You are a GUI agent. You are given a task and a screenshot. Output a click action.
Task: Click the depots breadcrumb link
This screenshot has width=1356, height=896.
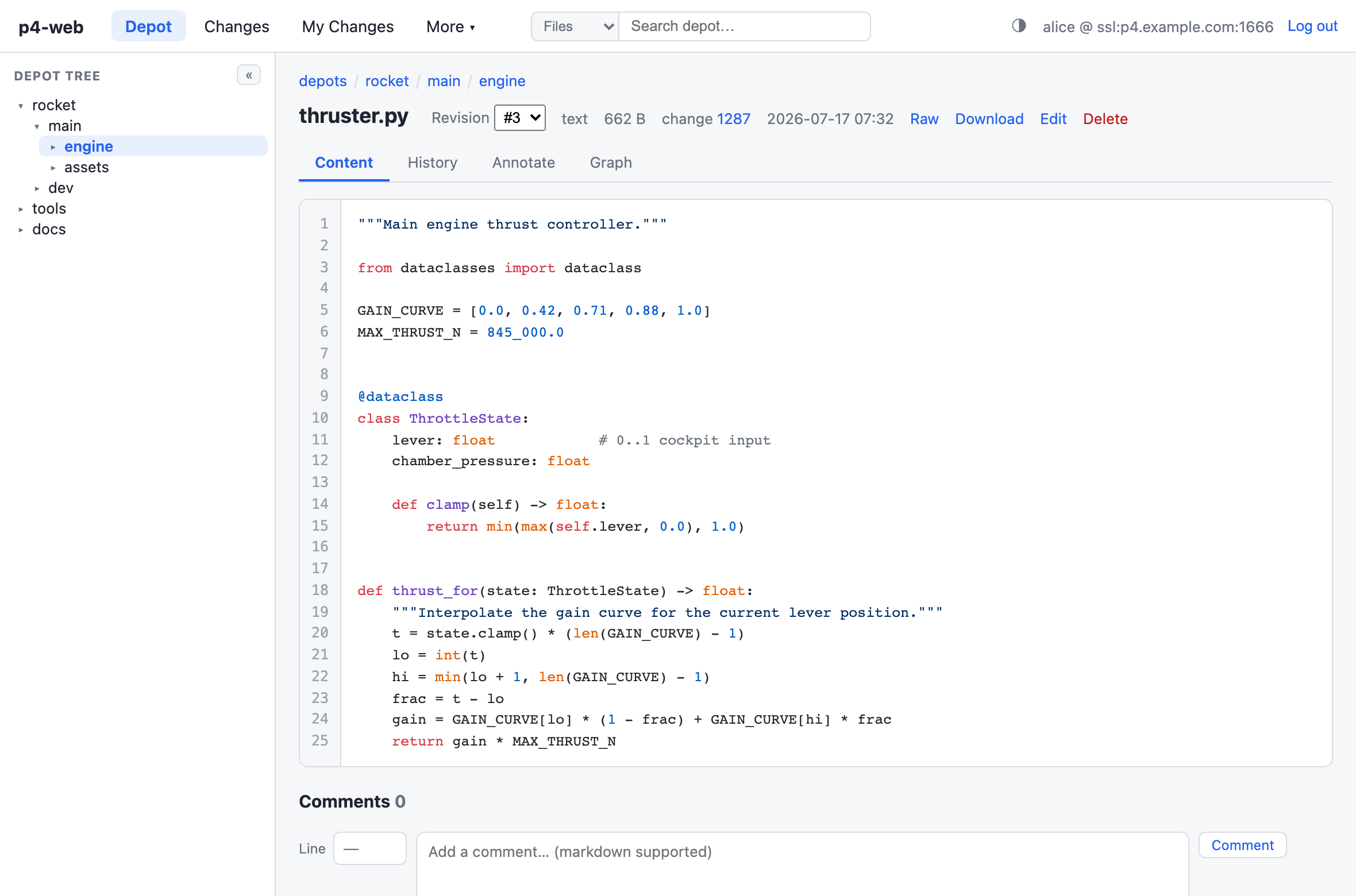coord(323,81)
